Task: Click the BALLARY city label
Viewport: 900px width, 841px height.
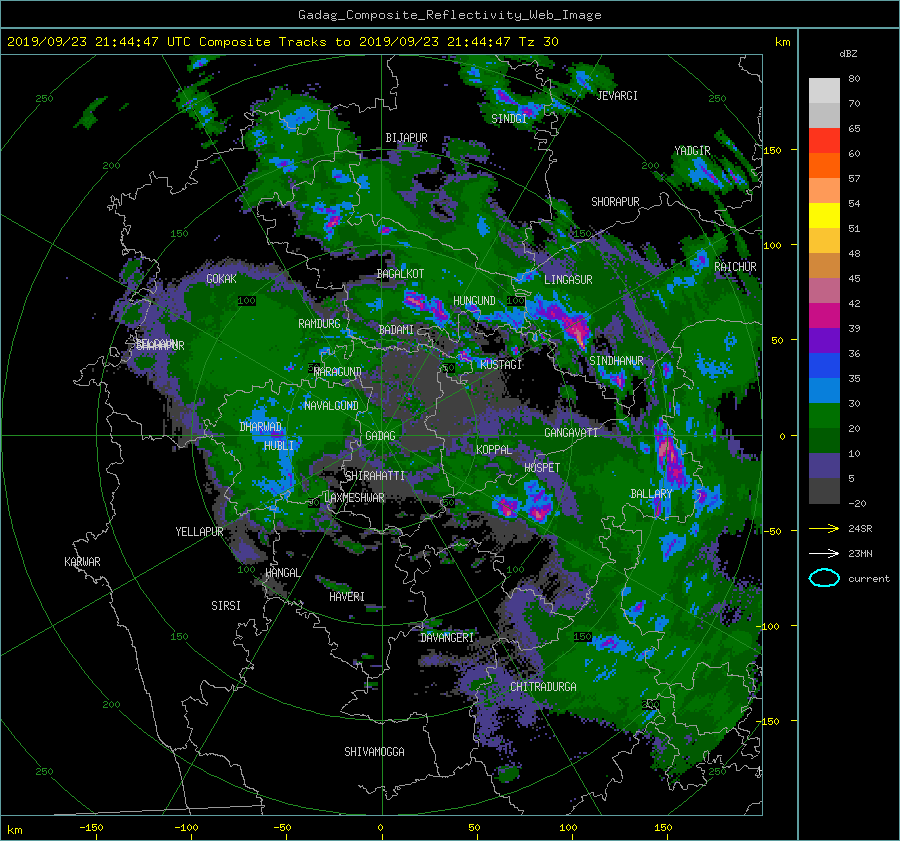Action: [x=651, y=494]
